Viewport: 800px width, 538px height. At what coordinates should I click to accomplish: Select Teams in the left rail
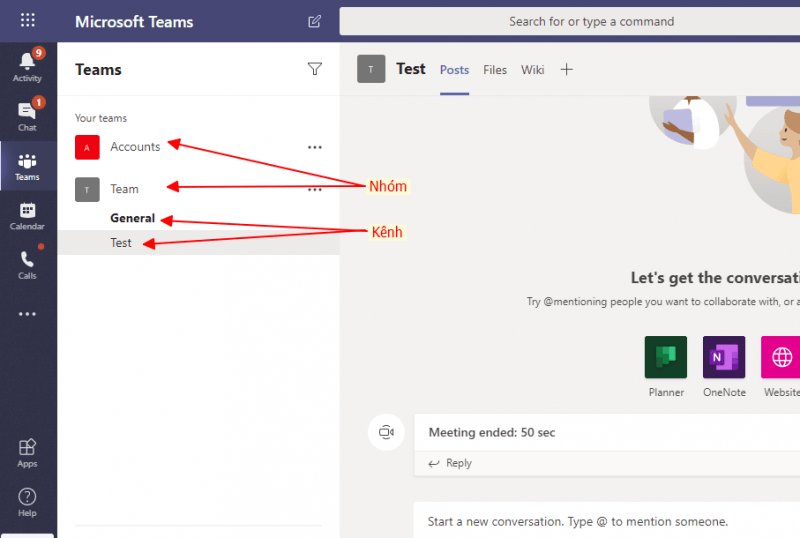pyautogui.click(x=28, y=166)
